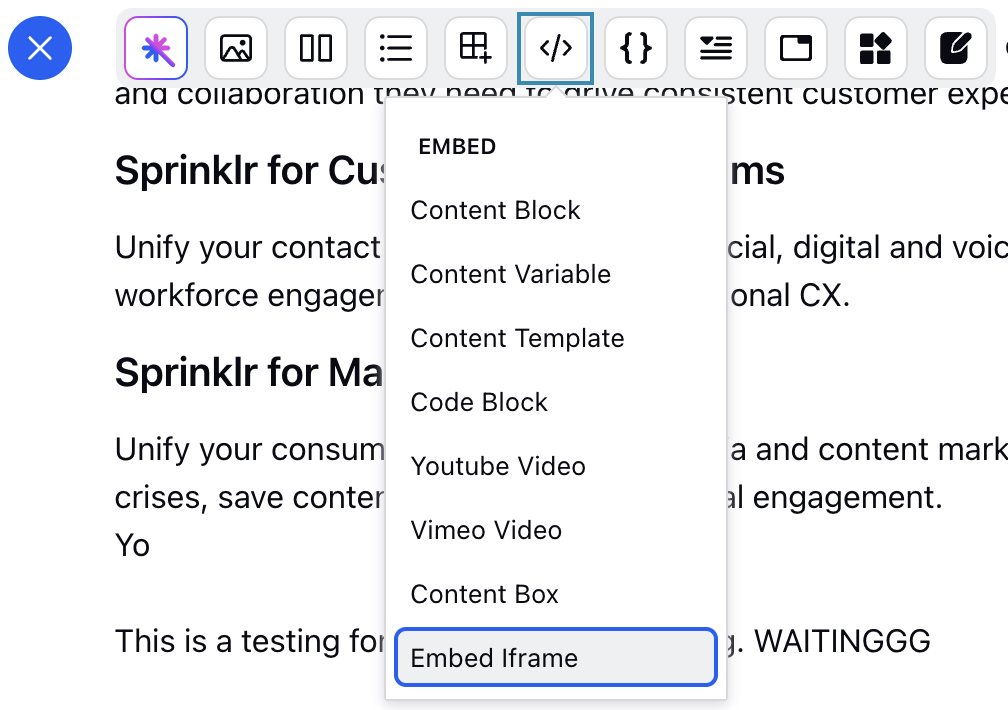Select the Embed Iframe option
The image size is (1008, 710).
(556, 657)
